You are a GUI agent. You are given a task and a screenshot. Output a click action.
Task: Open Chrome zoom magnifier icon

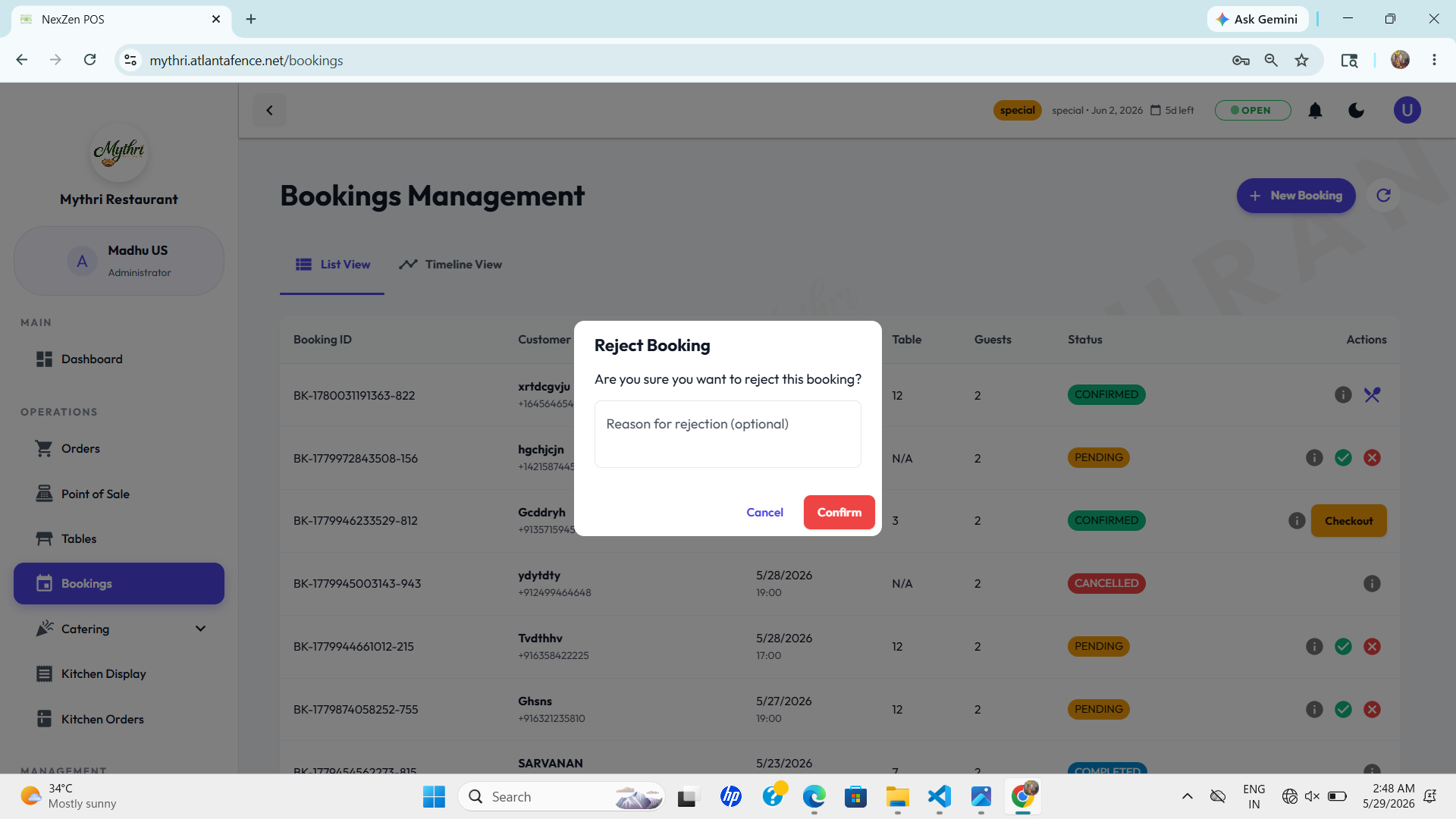(1271, 61)
